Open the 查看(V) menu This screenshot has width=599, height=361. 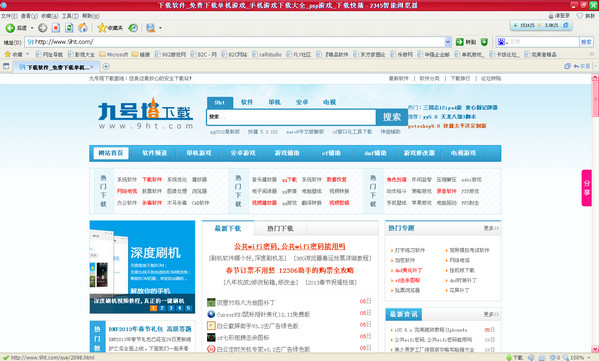[x=29, y=16]
